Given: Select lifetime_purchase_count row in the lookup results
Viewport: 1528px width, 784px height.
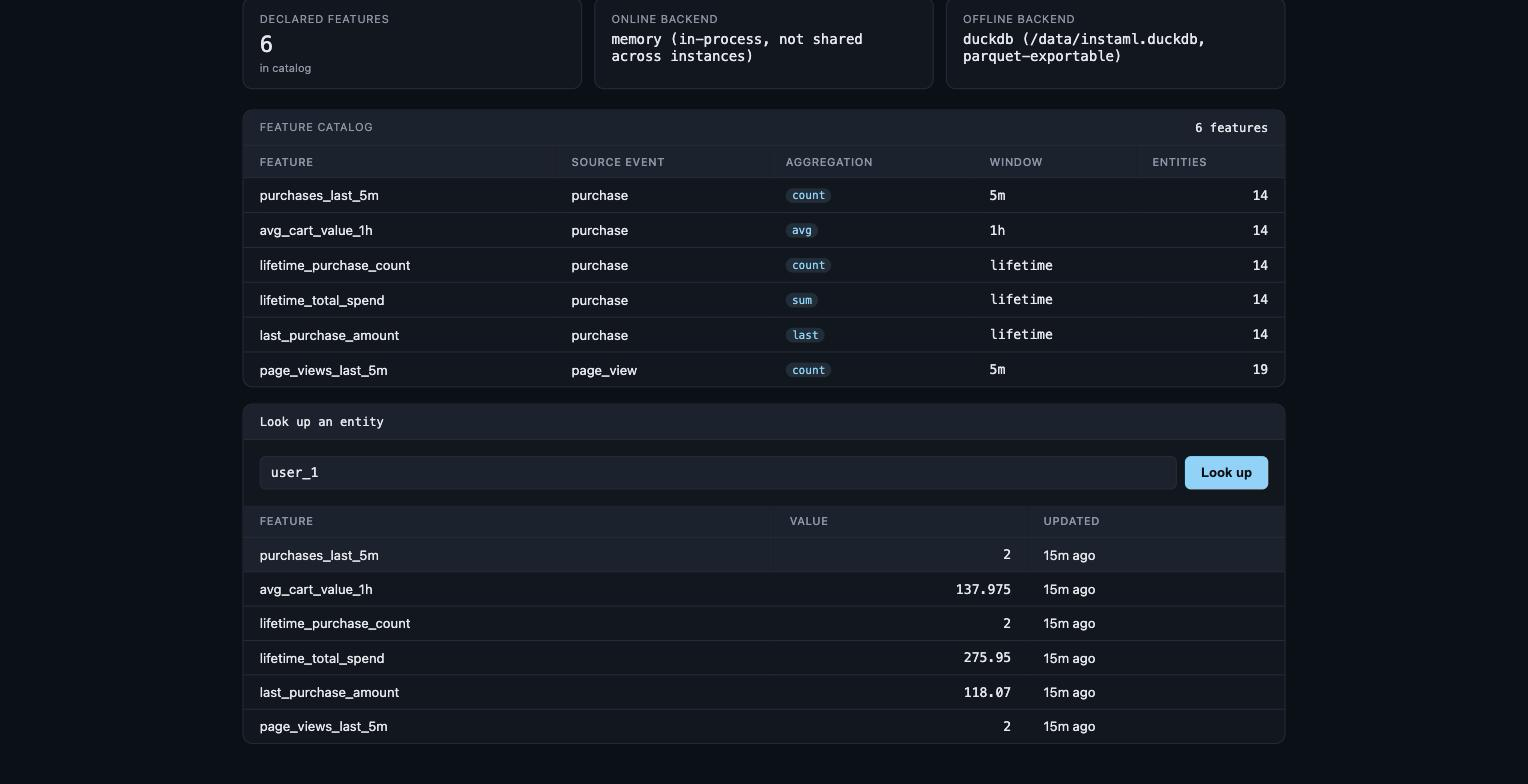Looking at the screenshot, I should [764, 623].
